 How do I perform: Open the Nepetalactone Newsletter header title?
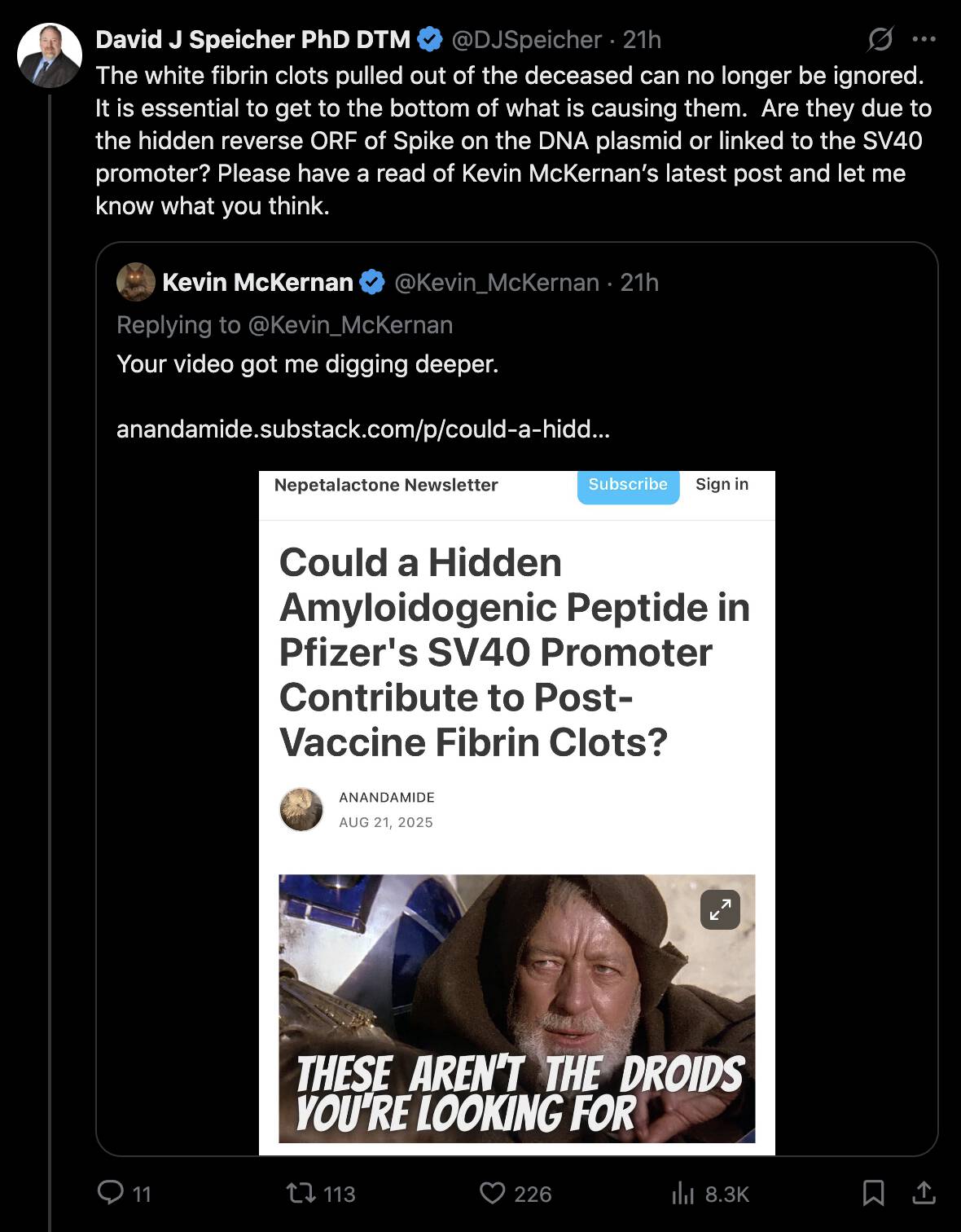[x=386, y=485]
